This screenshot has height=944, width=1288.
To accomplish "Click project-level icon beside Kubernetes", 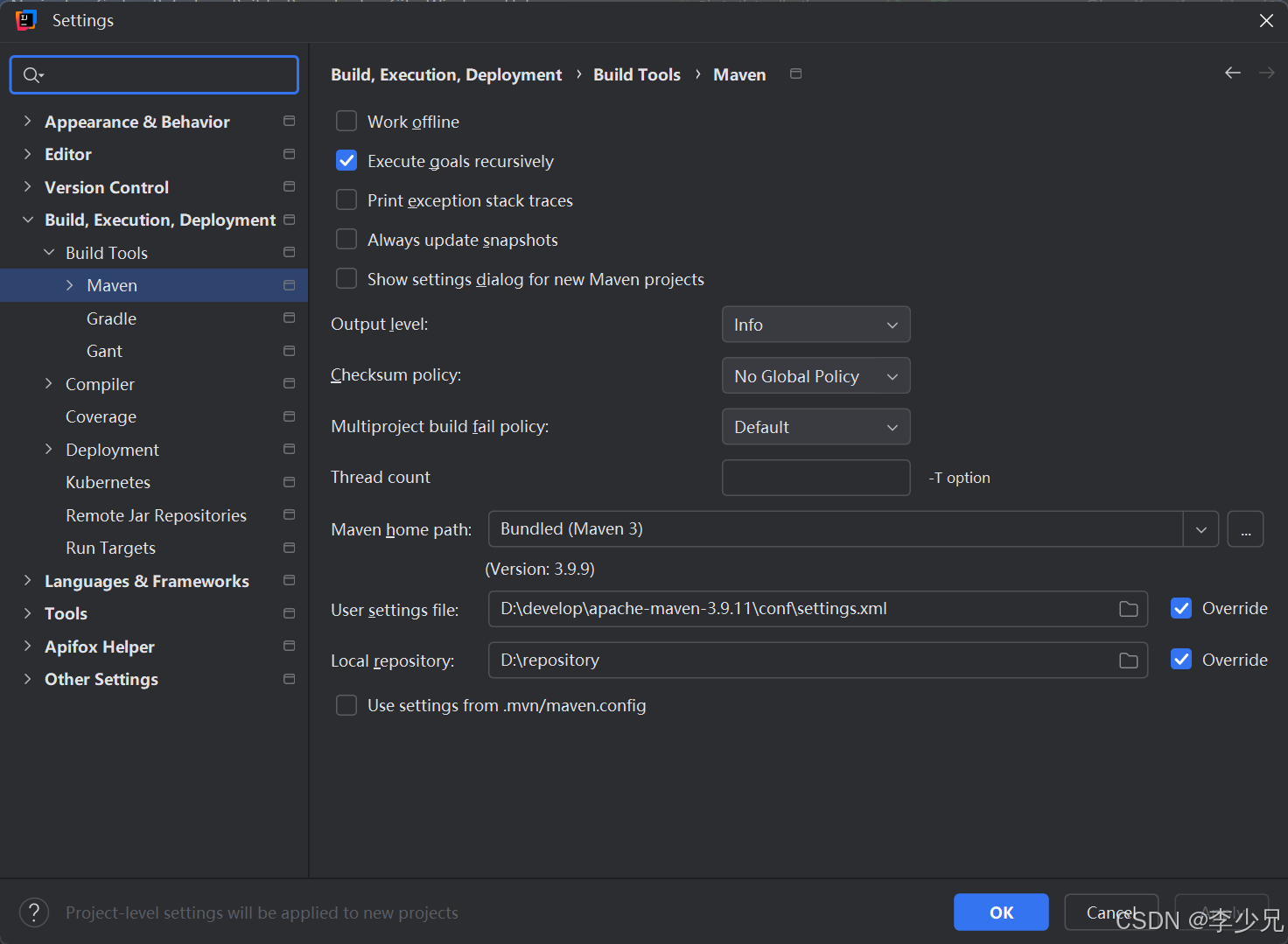I will tap(290, 482).
